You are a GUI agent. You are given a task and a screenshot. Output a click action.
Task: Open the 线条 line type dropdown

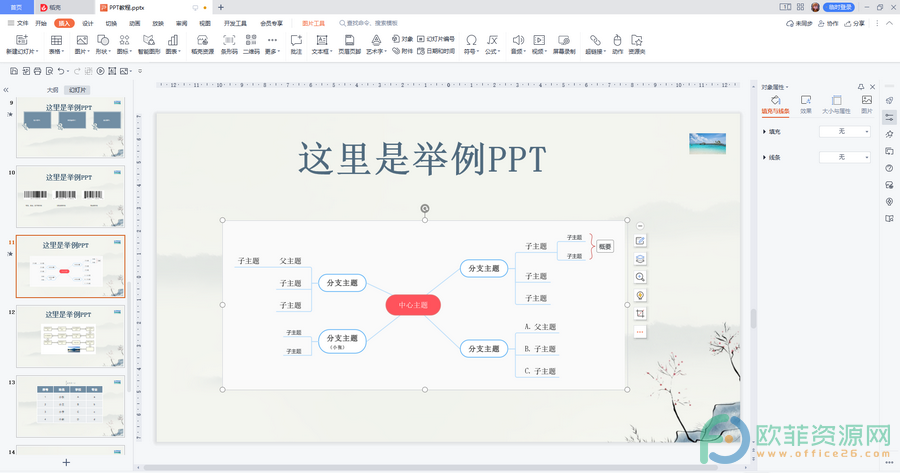[x=845, y=157]
